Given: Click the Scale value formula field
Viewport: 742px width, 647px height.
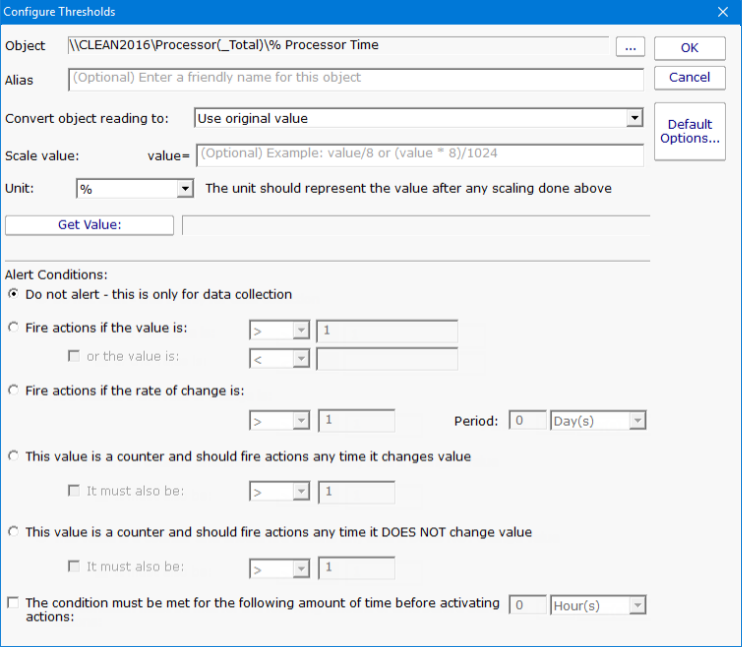Looking at the screenshot, I should (x=420, y=155).
